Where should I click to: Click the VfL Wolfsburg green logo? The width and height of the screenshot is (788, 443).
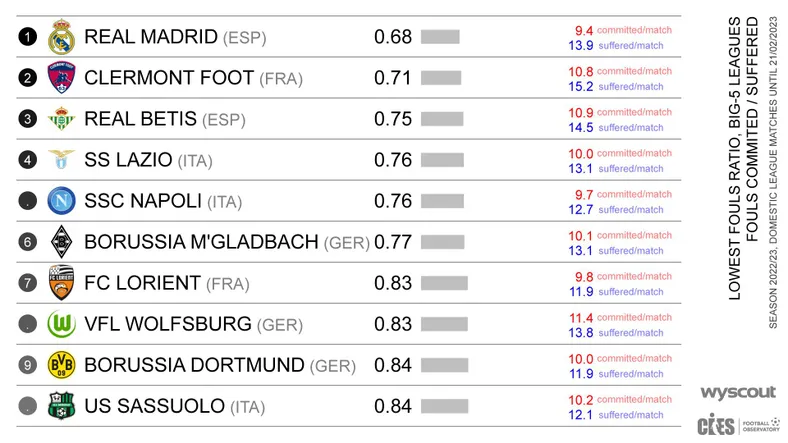pyautogui.click(x=61, y=324)
